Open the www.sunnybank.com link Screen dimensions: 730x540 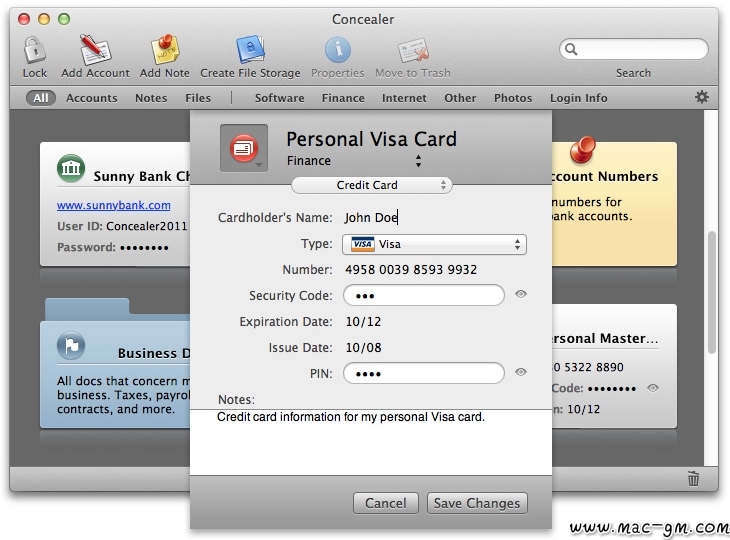[114, 205]
